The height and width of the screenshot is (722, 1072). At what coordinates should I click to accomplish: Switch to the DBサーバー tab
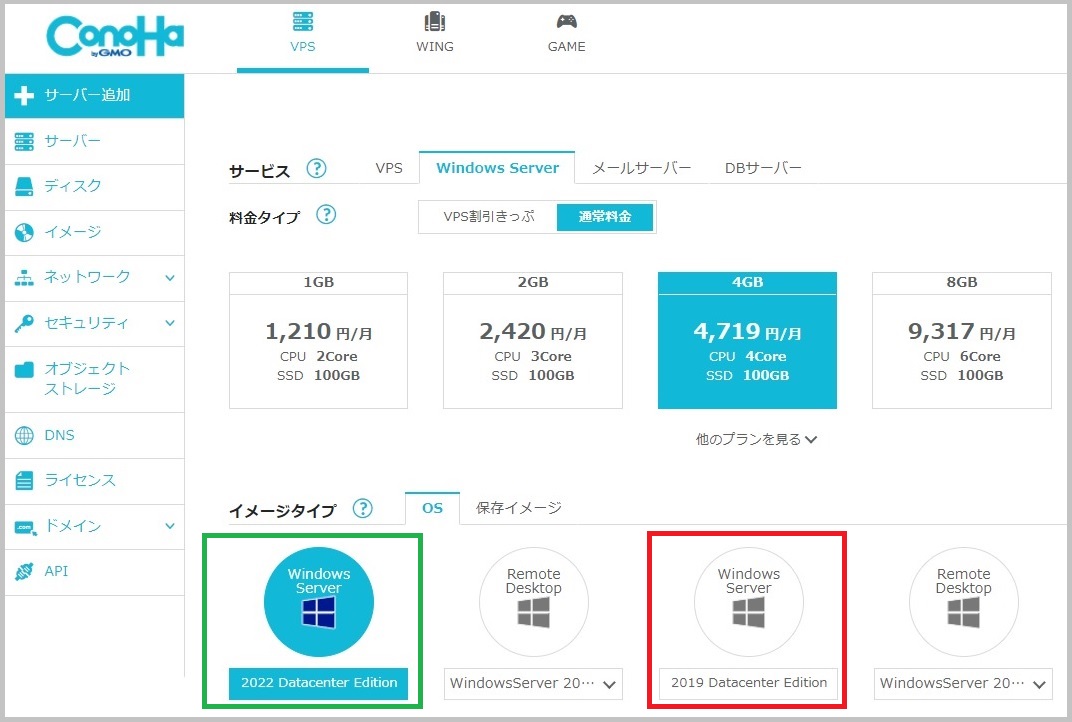763,168
